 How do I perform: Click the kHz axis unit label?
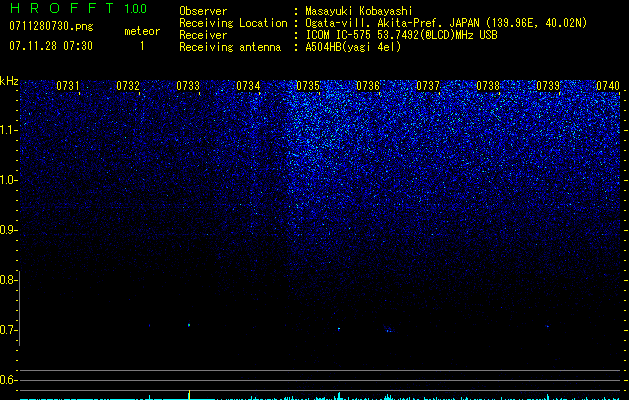pyautogui.click(x=9, y=81)
